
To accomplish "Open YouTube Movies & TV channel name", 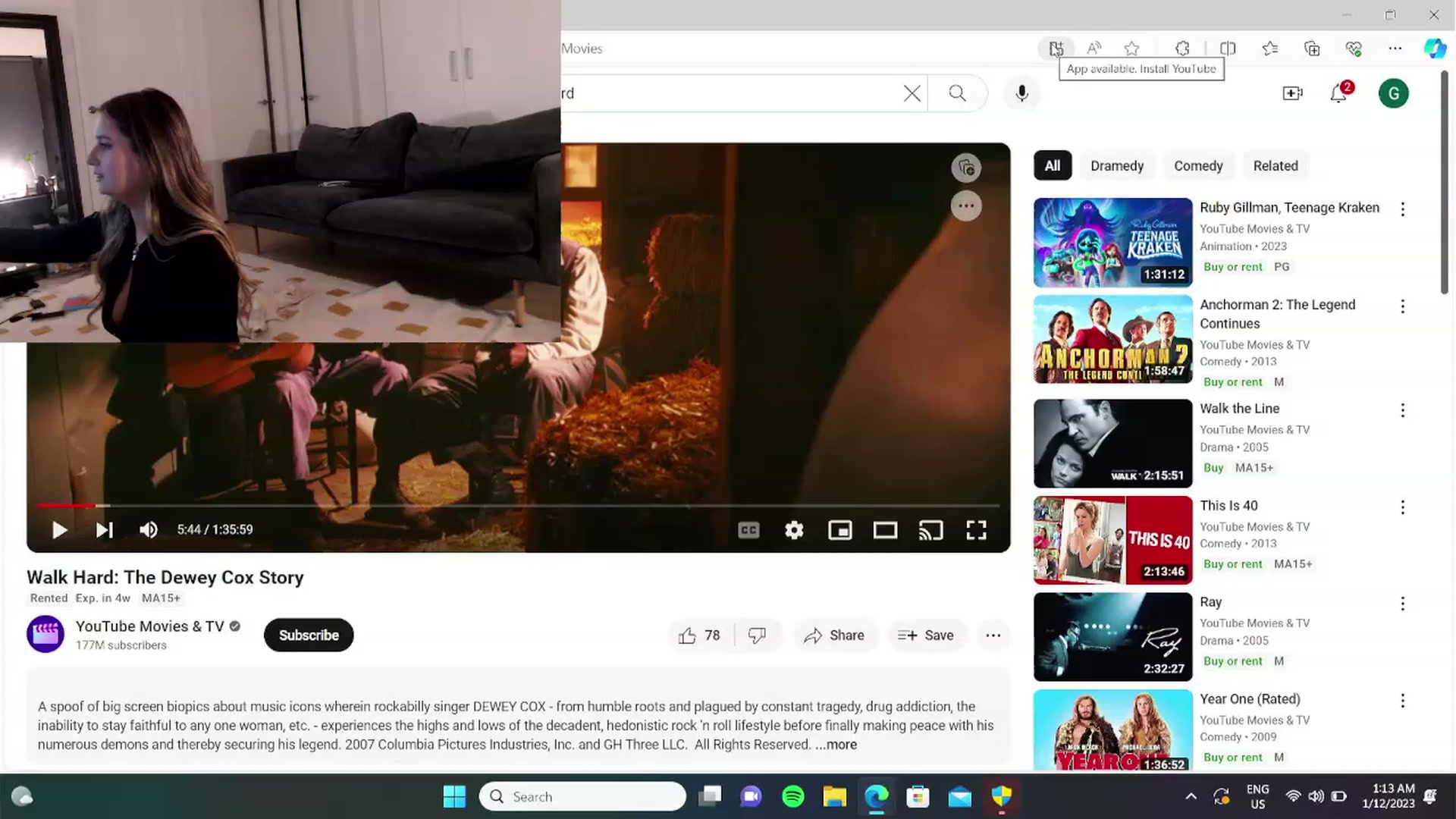I will (150, 626).
